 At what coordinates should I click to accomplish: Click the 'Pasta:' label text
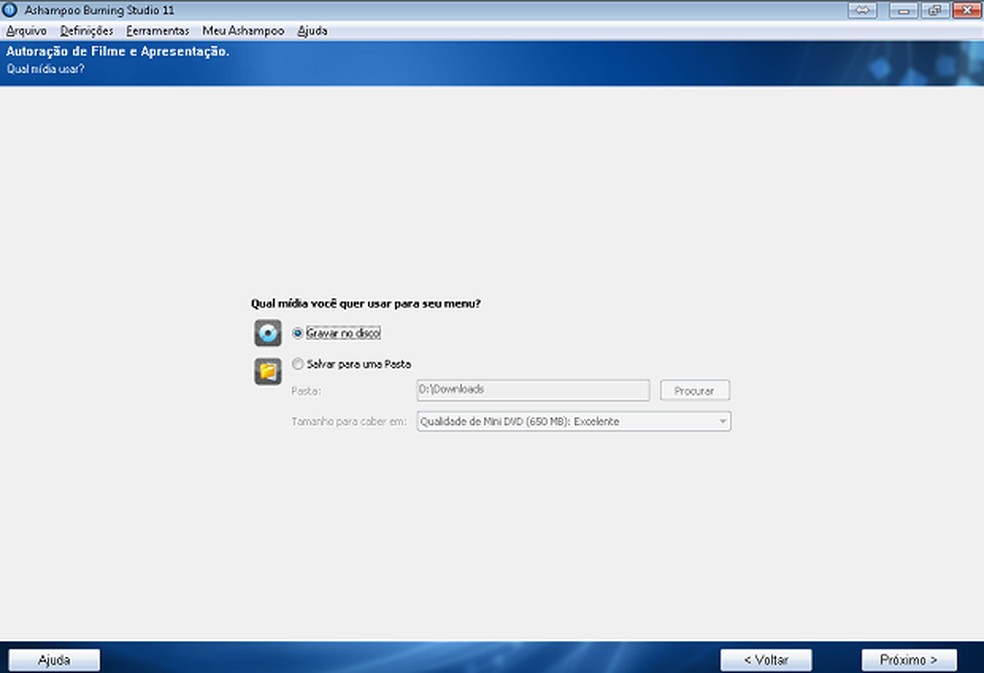tap(306, 391)
